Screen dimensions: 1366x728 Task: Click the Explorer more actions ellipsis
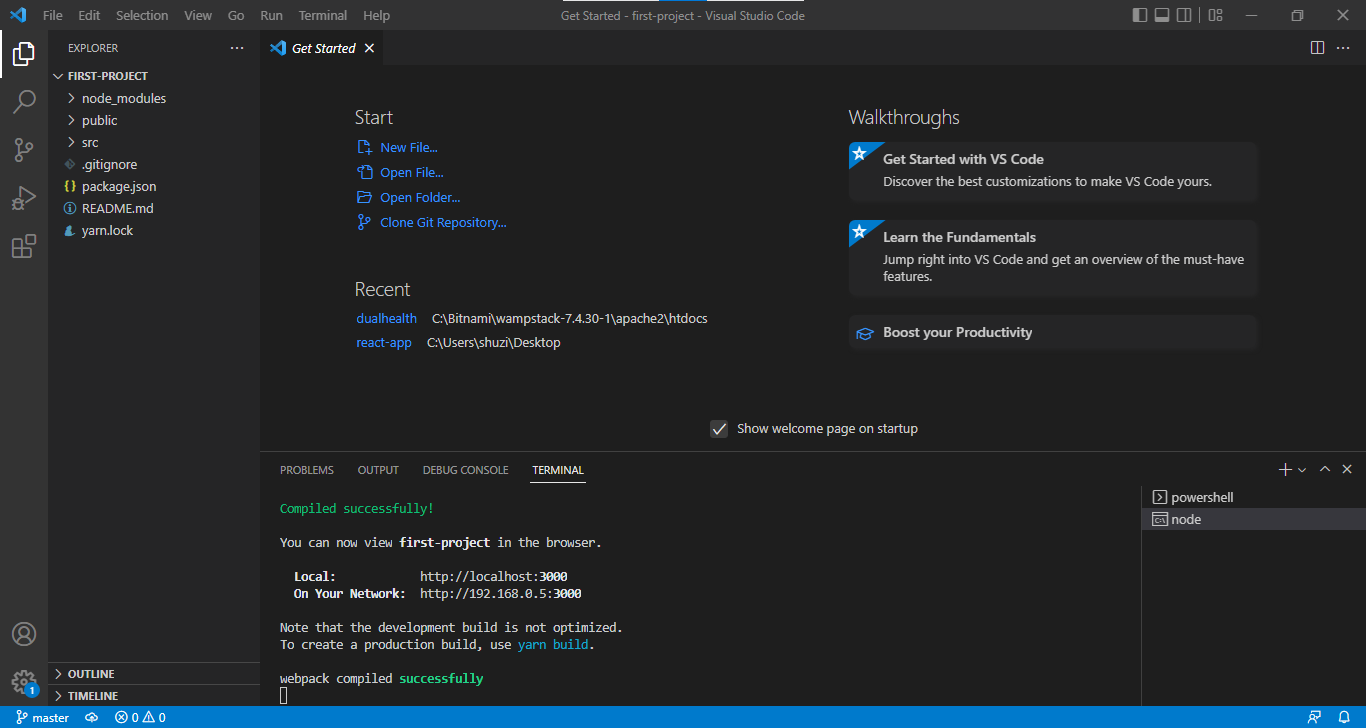tap(237, 48)
